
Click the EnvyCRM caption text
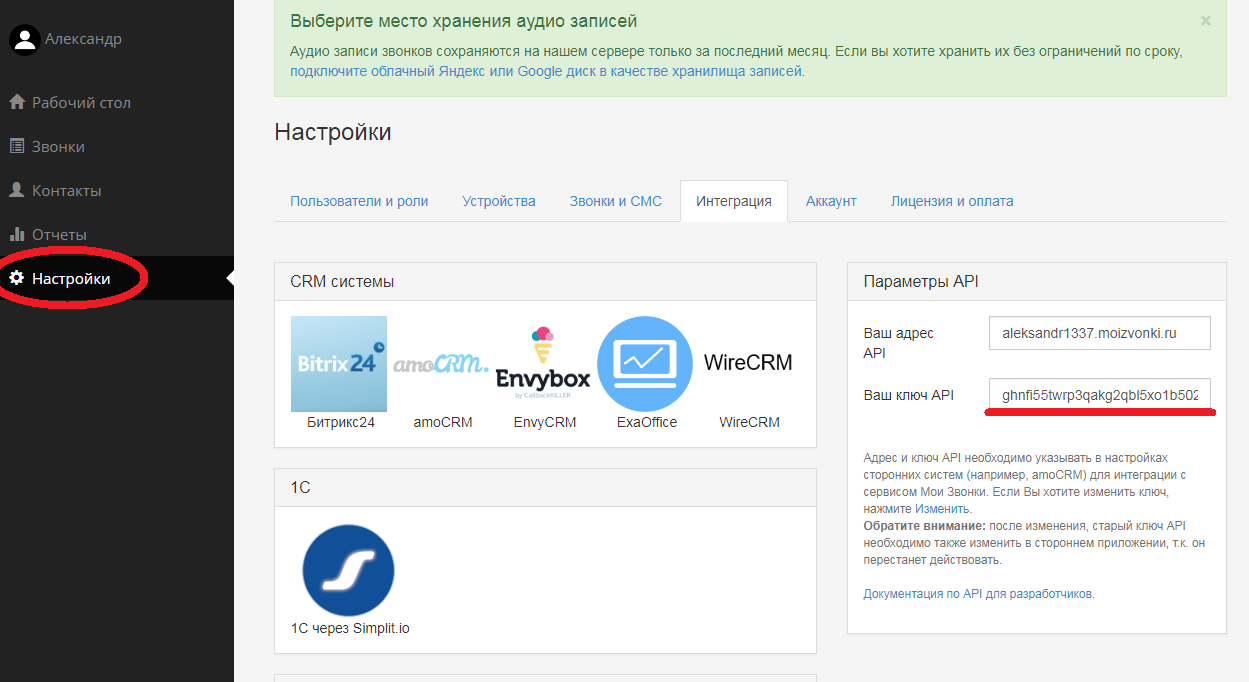[x=545, y=422]
